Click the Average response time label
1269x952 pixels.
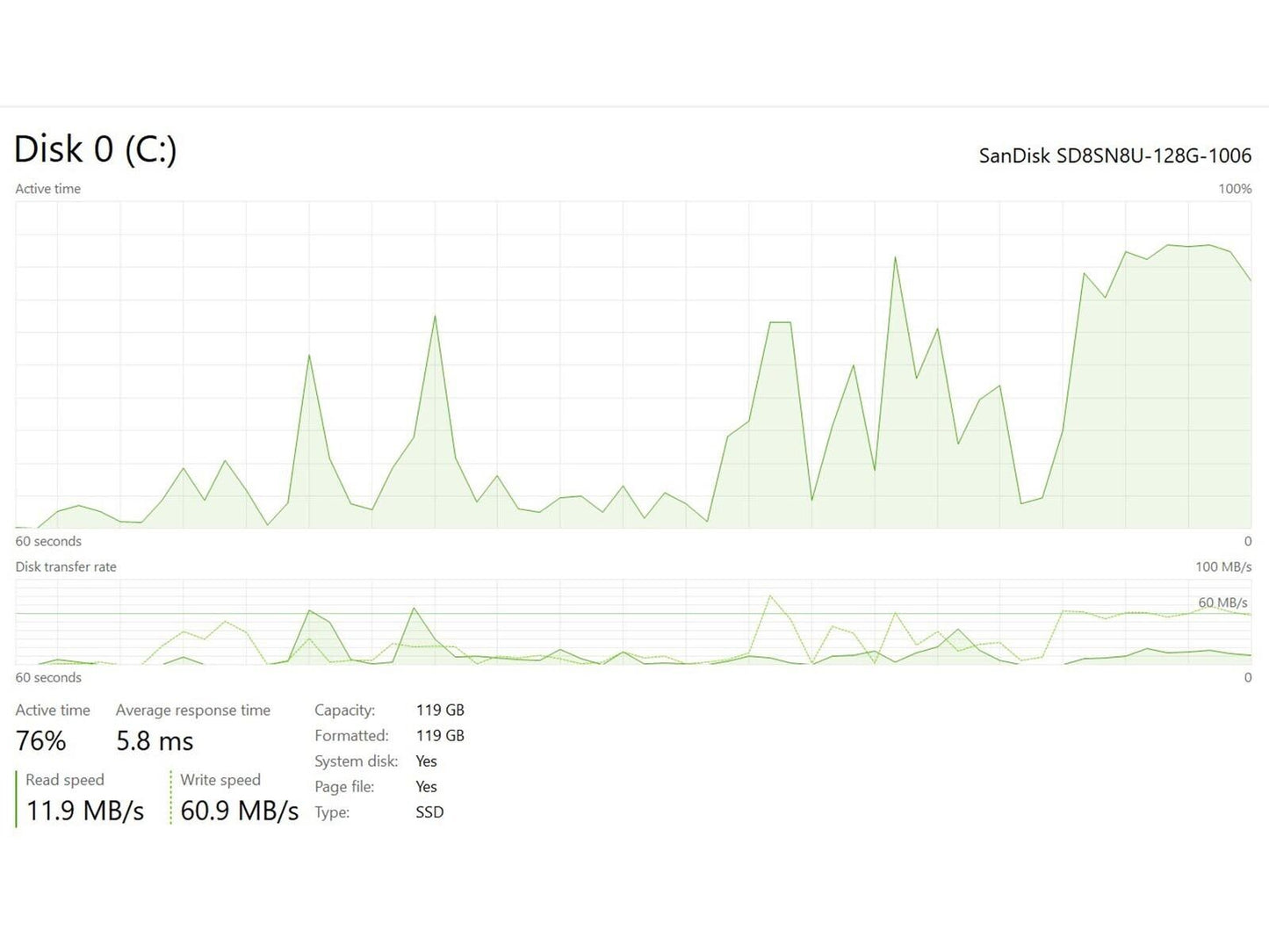pos(193,710)
